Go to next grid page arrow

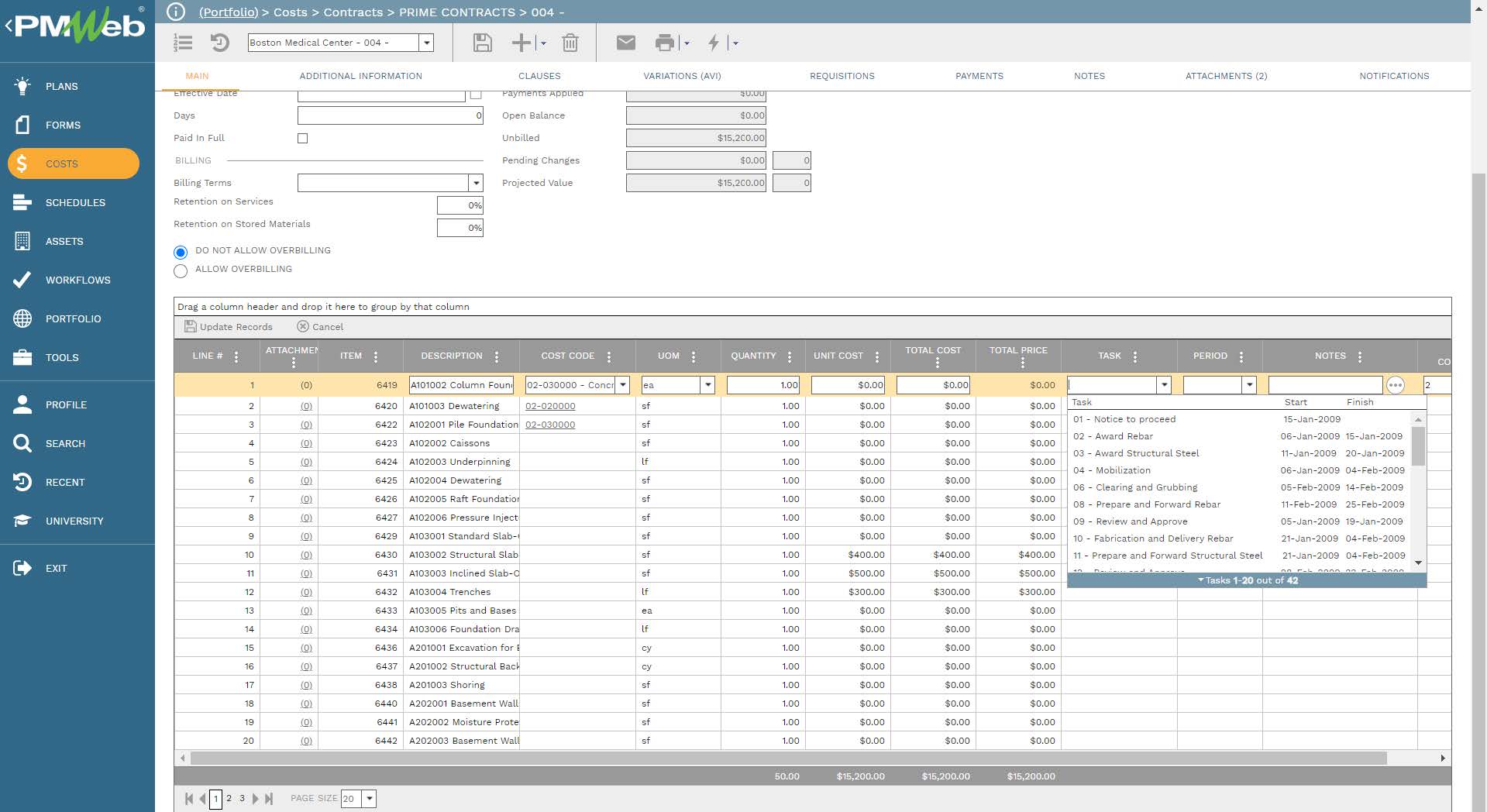[x=255, y=798]
